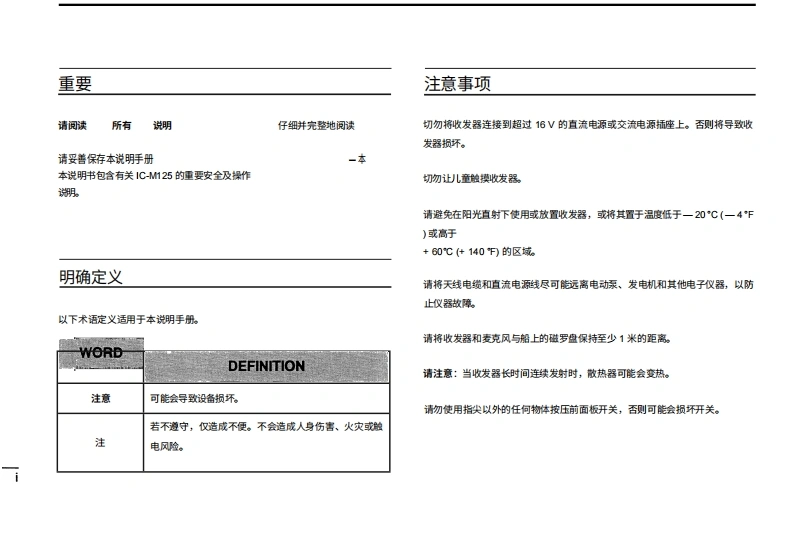The height and width of the screenshot is (550, 793).
Task: Click the bold 请阅读 text
Action: pyautogui.click(x=72, y=126)
